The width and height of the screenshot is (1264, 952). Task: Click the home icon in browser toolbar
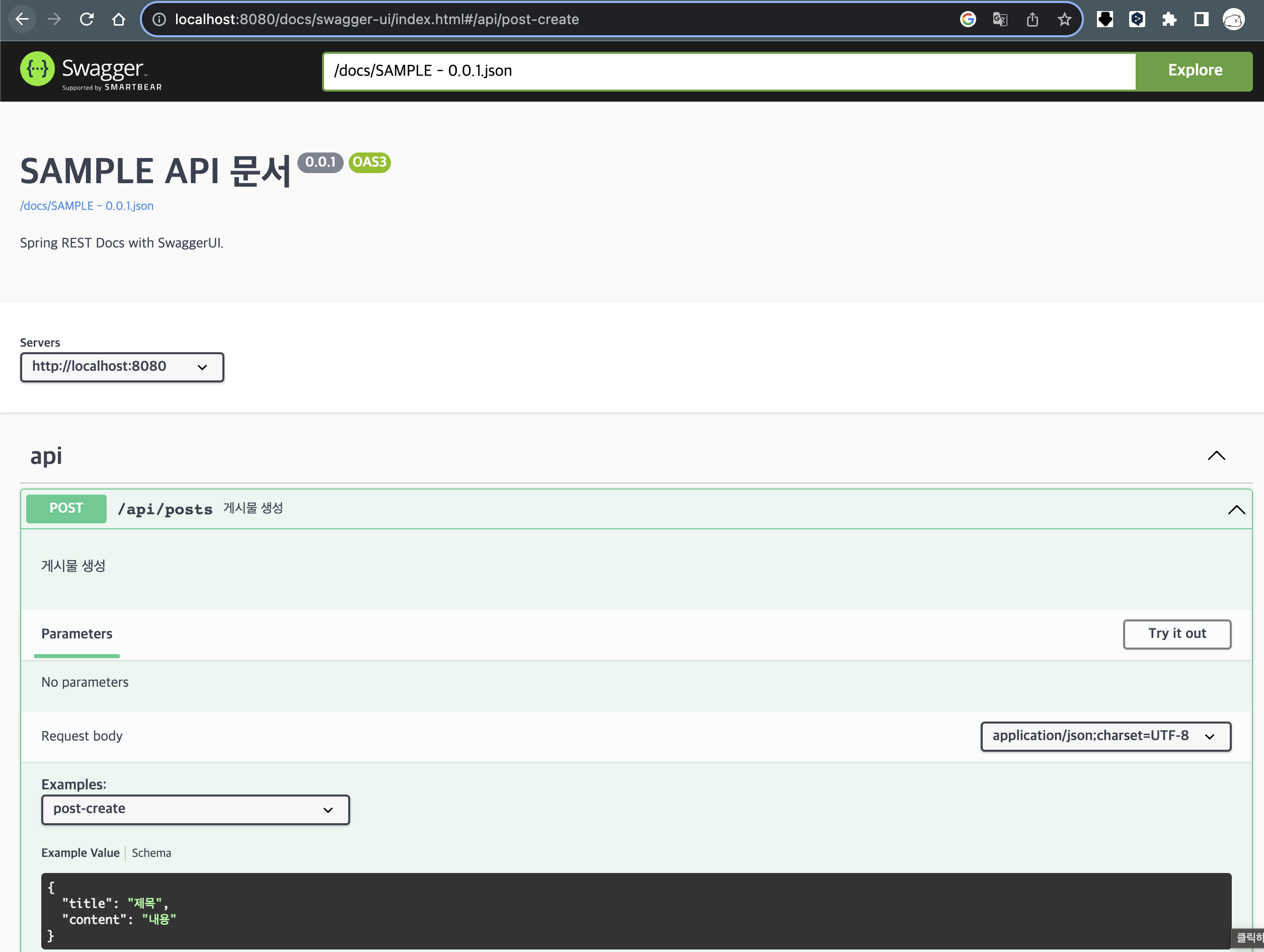(119, 20)
